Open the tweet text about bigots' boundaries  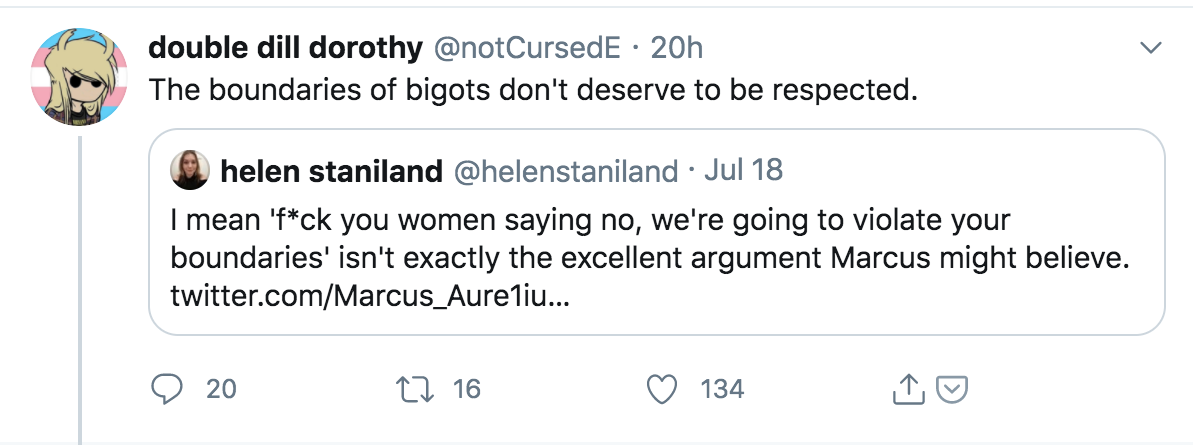pos(532,89)
